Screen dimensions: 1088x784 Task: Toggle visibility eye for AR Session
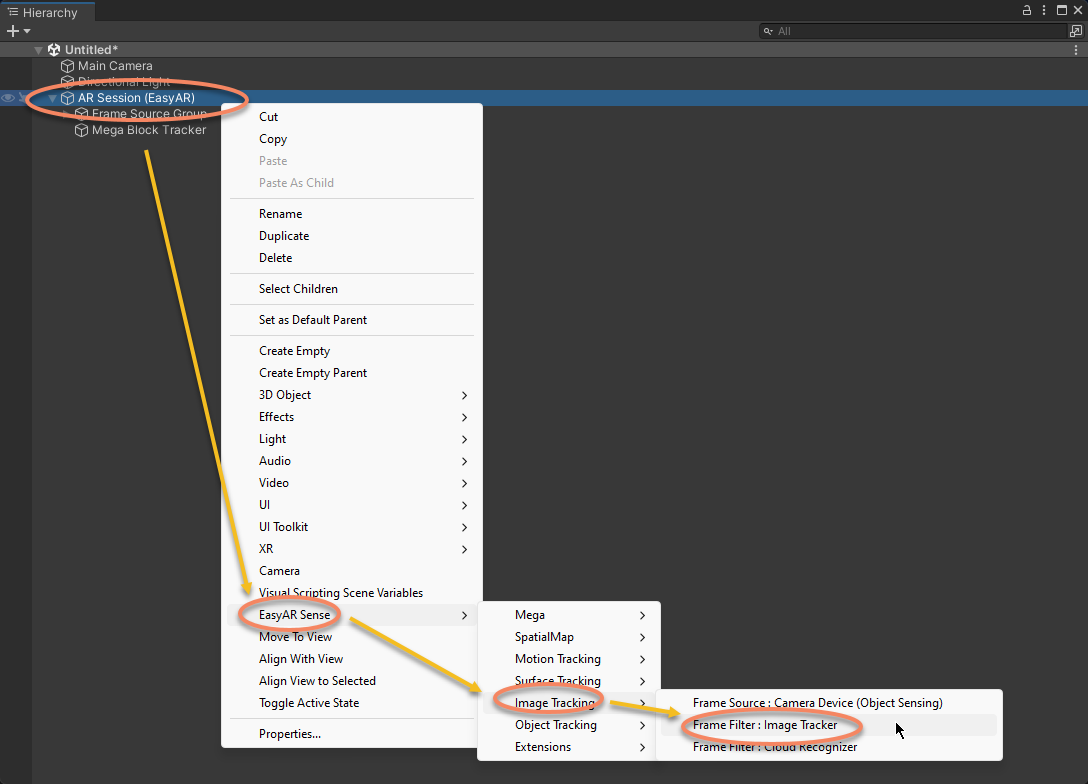(8, 98)
